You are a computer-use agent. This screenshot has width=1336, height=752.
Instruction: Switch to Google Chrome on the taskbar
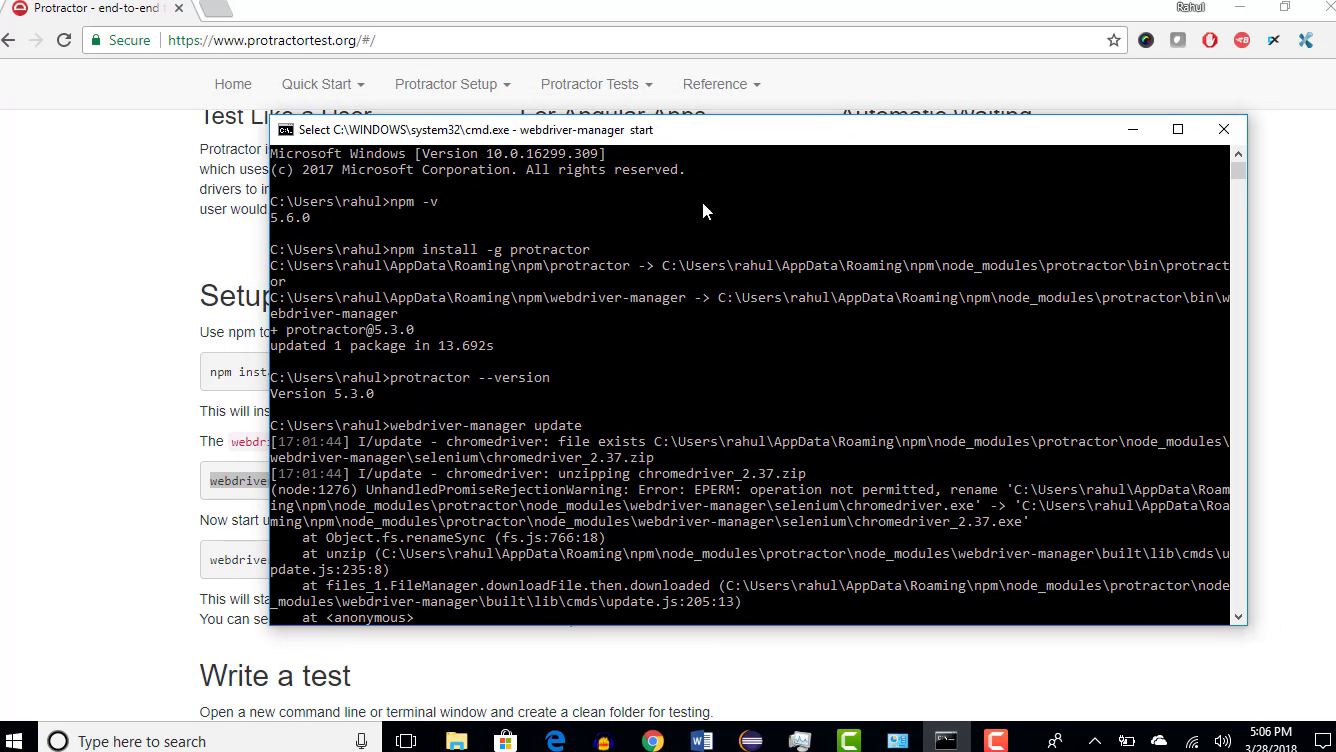click(653, 741)
